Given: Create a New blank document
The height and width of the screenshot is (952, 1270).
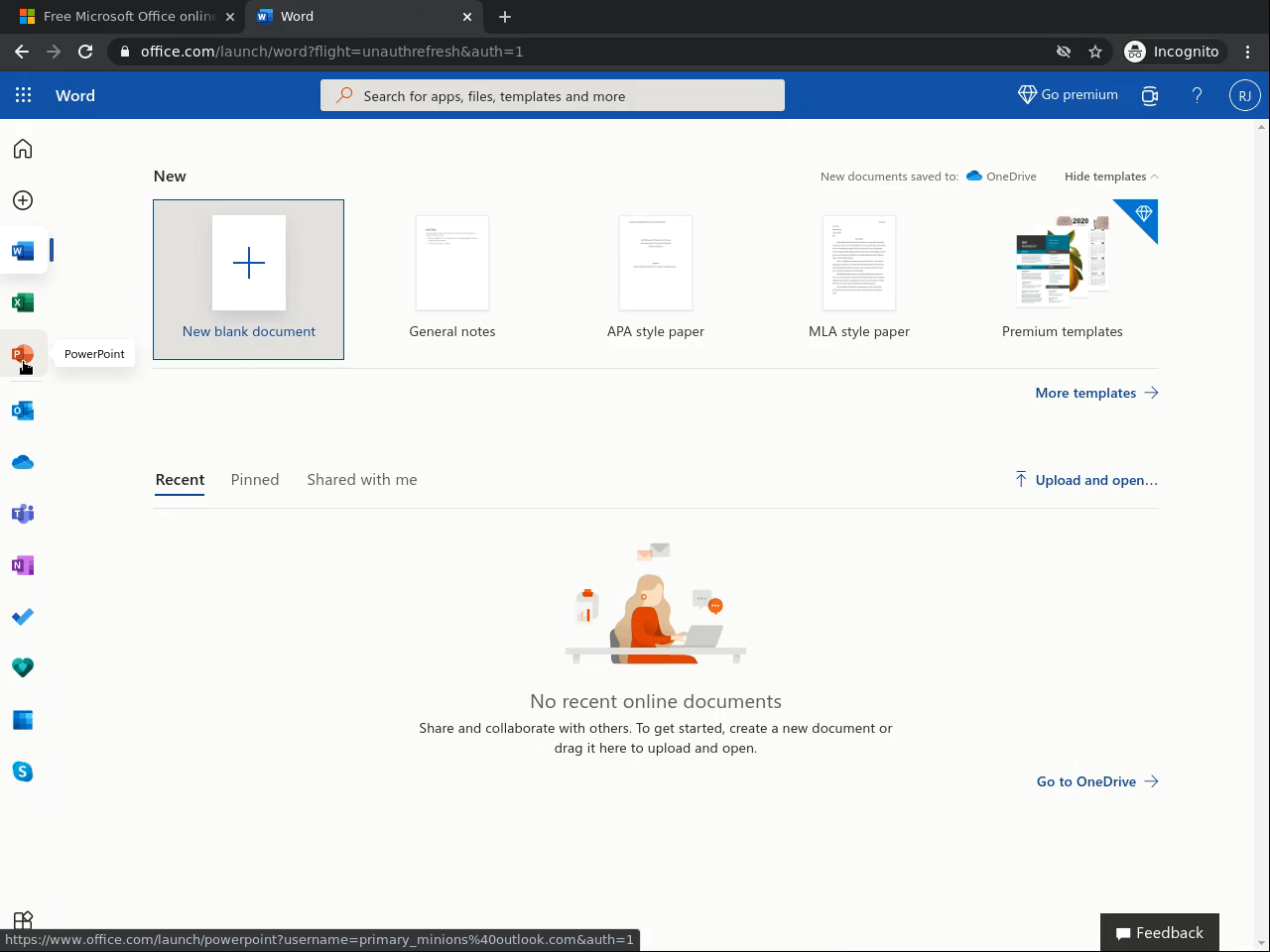Looking at the screenshot, I should click(x=249, y=280).
